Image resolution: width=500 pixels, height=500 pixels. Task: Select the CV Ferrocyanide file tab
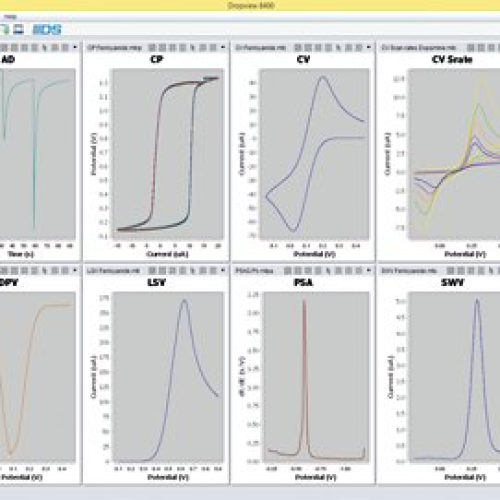tap(261, 48)
